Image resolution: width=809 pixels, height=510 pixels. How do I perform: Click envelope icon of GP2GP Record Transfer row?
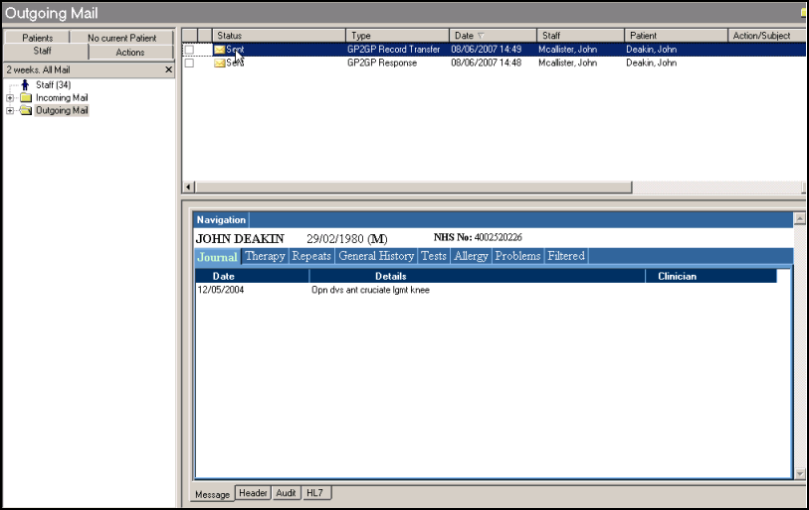pyautogui.click(x=219, y=49)
